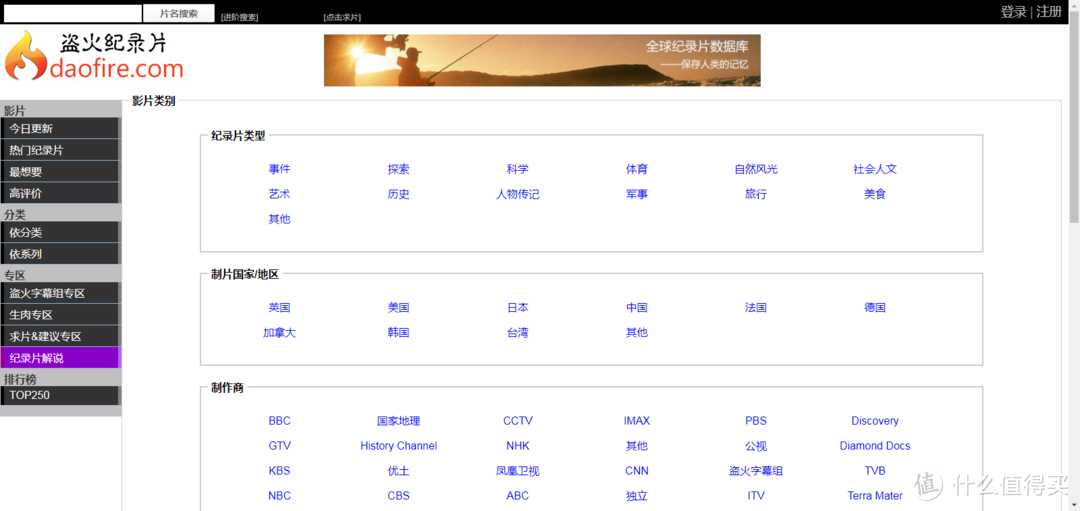Open 最想要 in the sidebar
This screenshot has width=1080, height=511.
(x=61, y=172)
